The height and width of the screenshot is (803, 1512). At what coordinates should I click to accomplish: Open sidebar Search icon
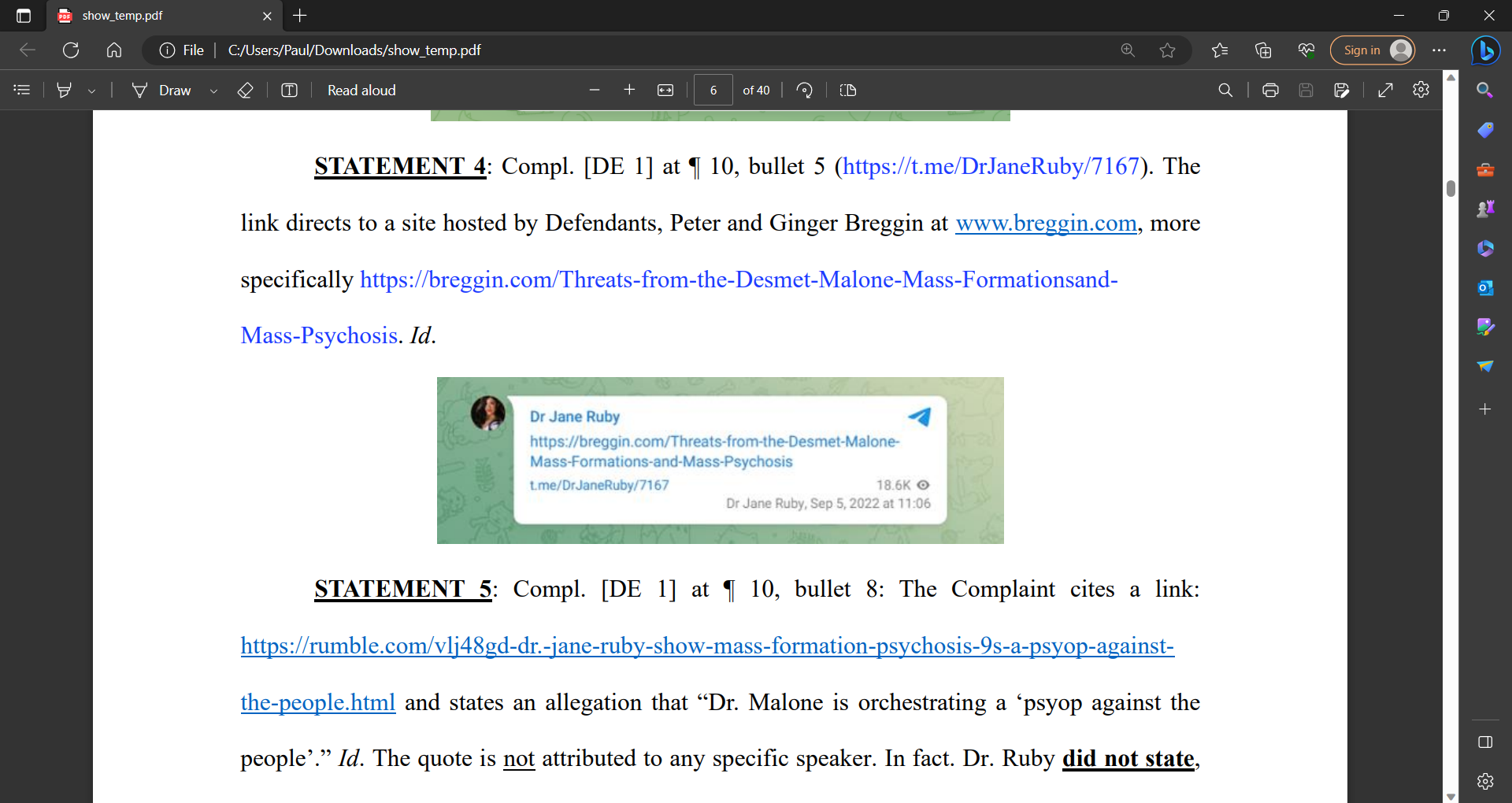[x=1485, y=91]
